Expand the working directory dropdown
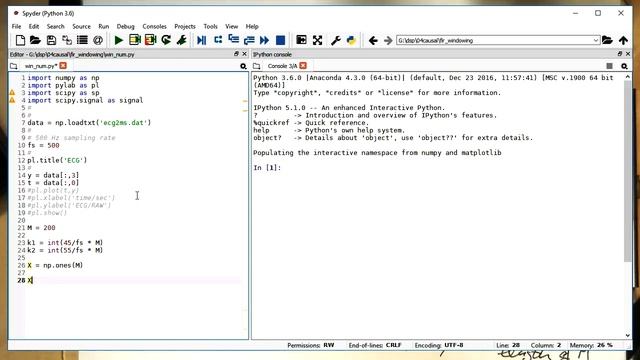640x360 pixels. [x=596, y=40]
